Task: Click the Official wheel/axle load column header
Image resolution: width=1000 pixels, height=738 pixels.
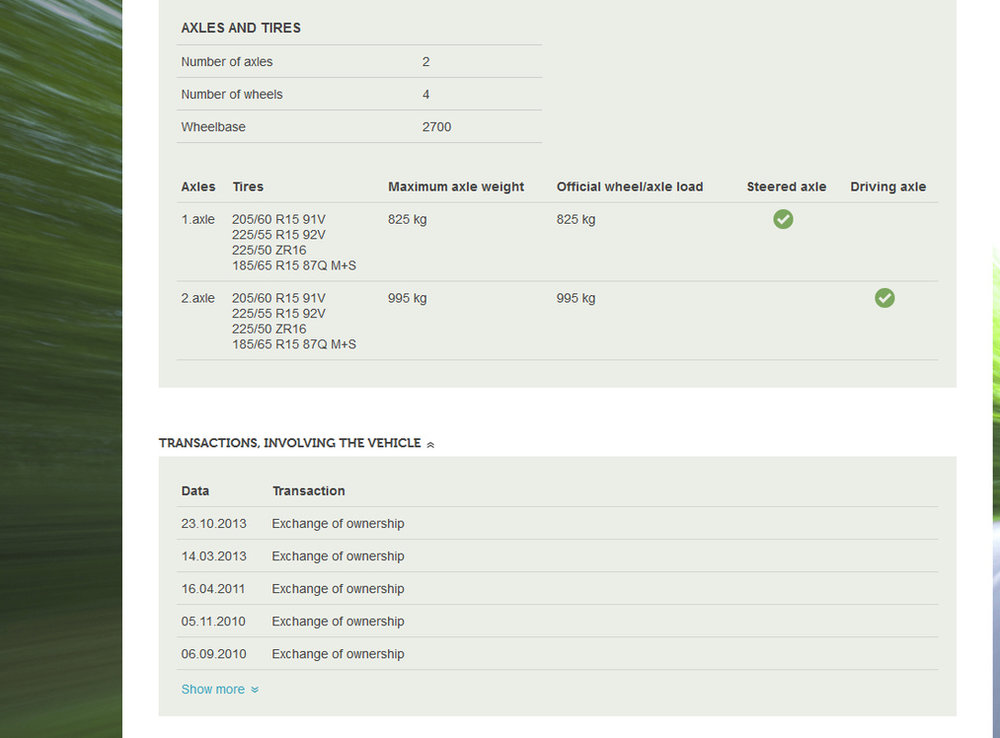Action: [x=629, y=187]
